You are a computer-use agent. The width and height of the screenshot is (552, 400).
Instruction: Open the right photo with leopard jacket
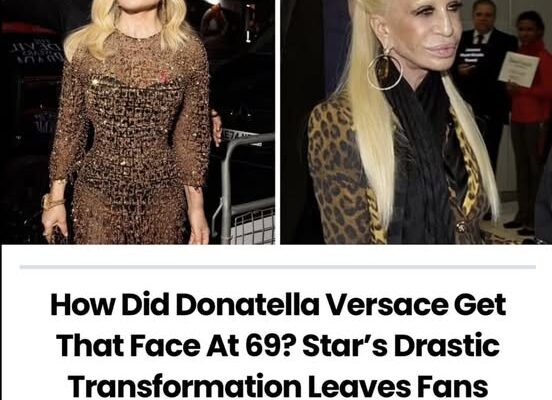click(x=416, y=122)
